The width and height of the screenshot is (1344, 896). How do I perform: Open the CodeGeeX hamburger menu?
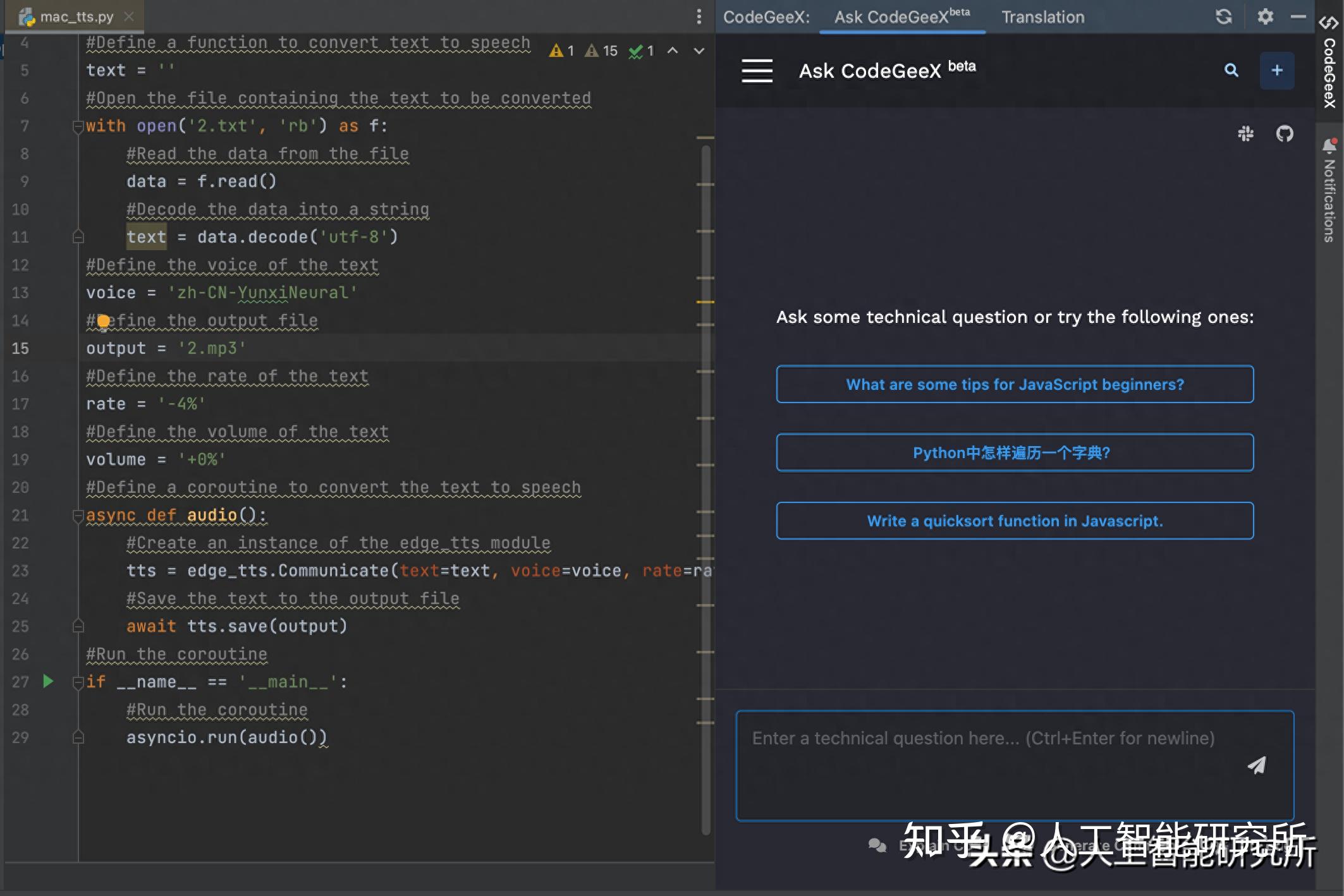tap(757, 71)
